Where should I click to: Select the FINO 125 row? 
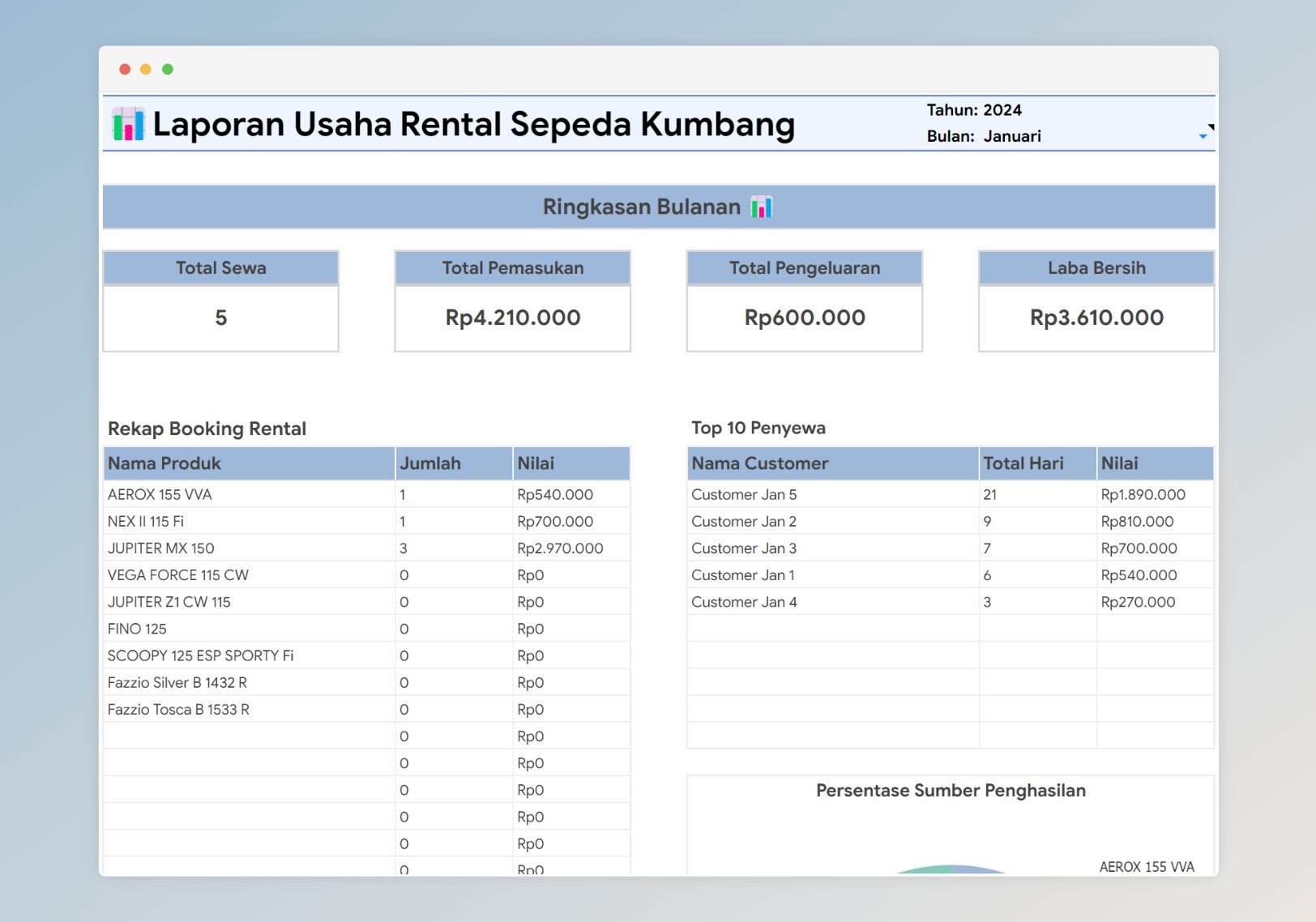point(366,628)
